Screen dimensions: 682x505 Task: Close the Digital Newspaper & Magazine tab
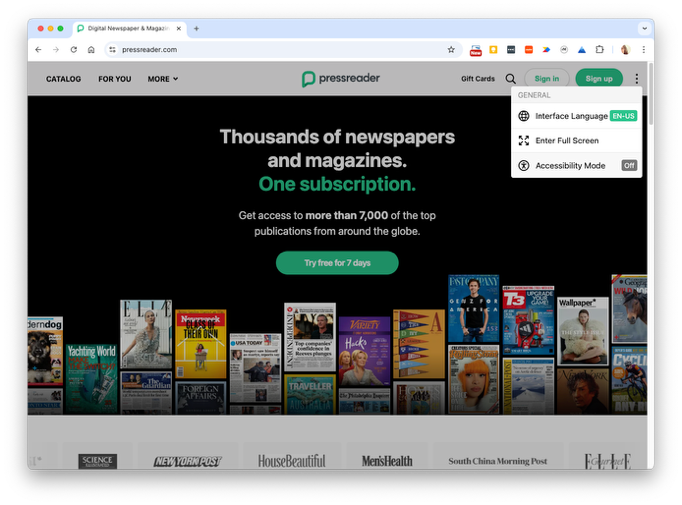178,28
